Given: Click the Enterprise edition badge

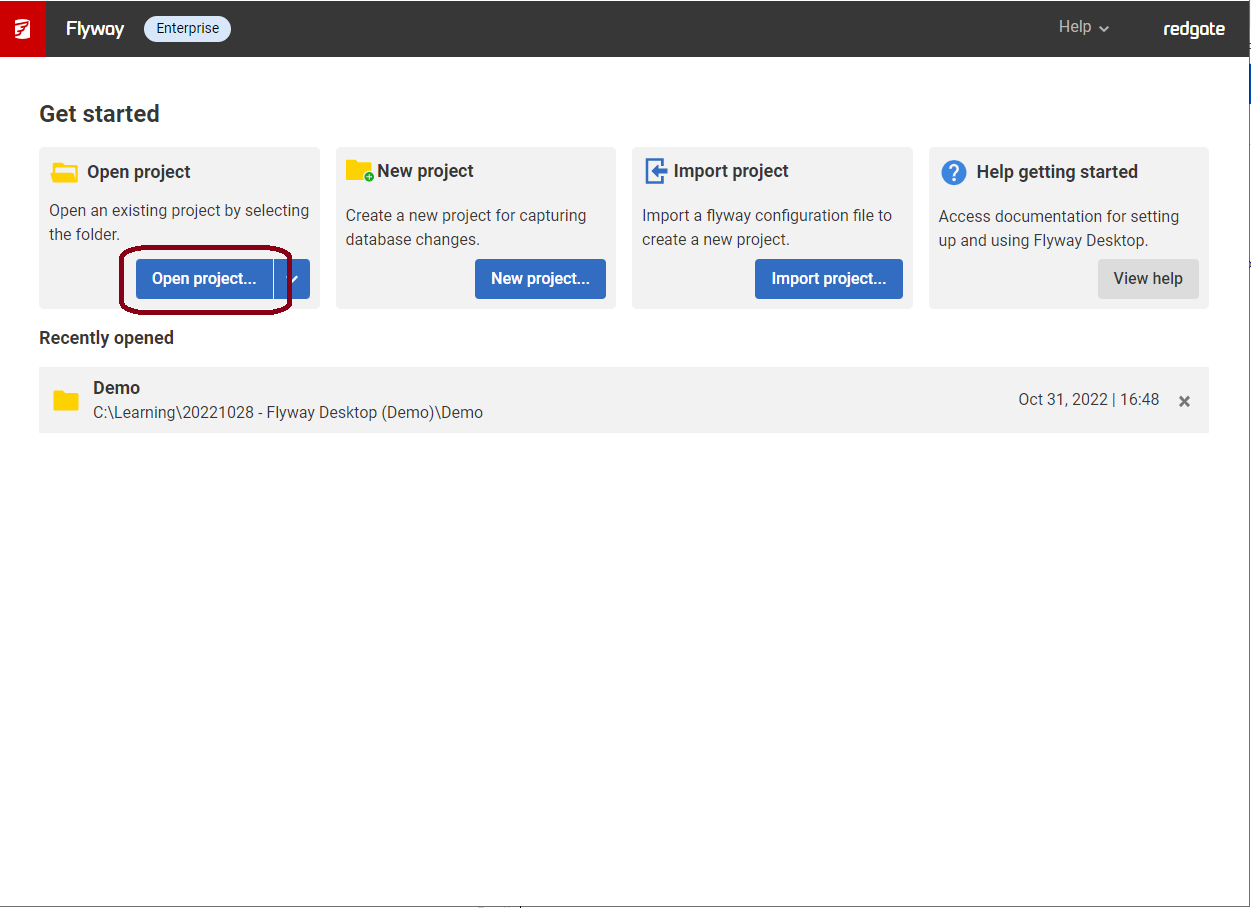Looking at the screenshot, I should [x=187, y=29].
